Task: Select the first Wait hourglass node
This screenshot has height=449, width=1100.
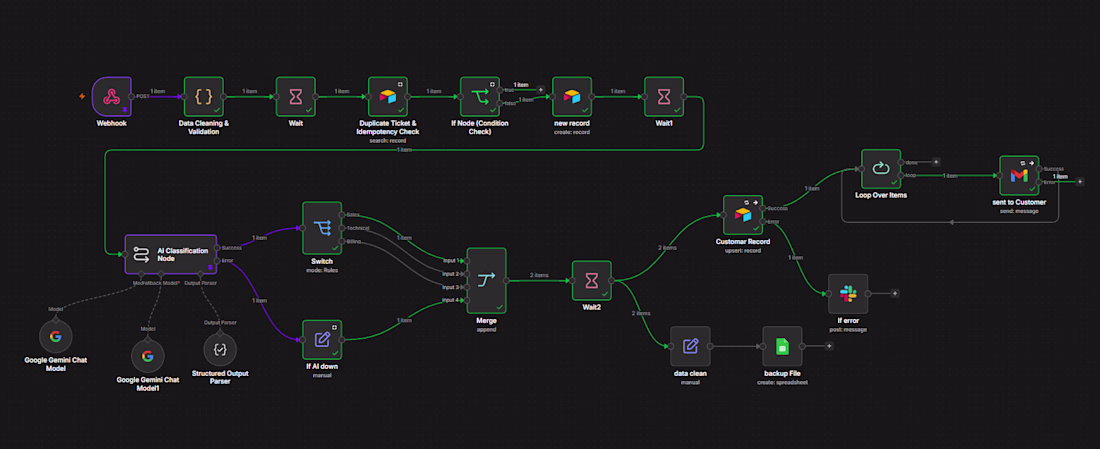Action: point(295,97)
